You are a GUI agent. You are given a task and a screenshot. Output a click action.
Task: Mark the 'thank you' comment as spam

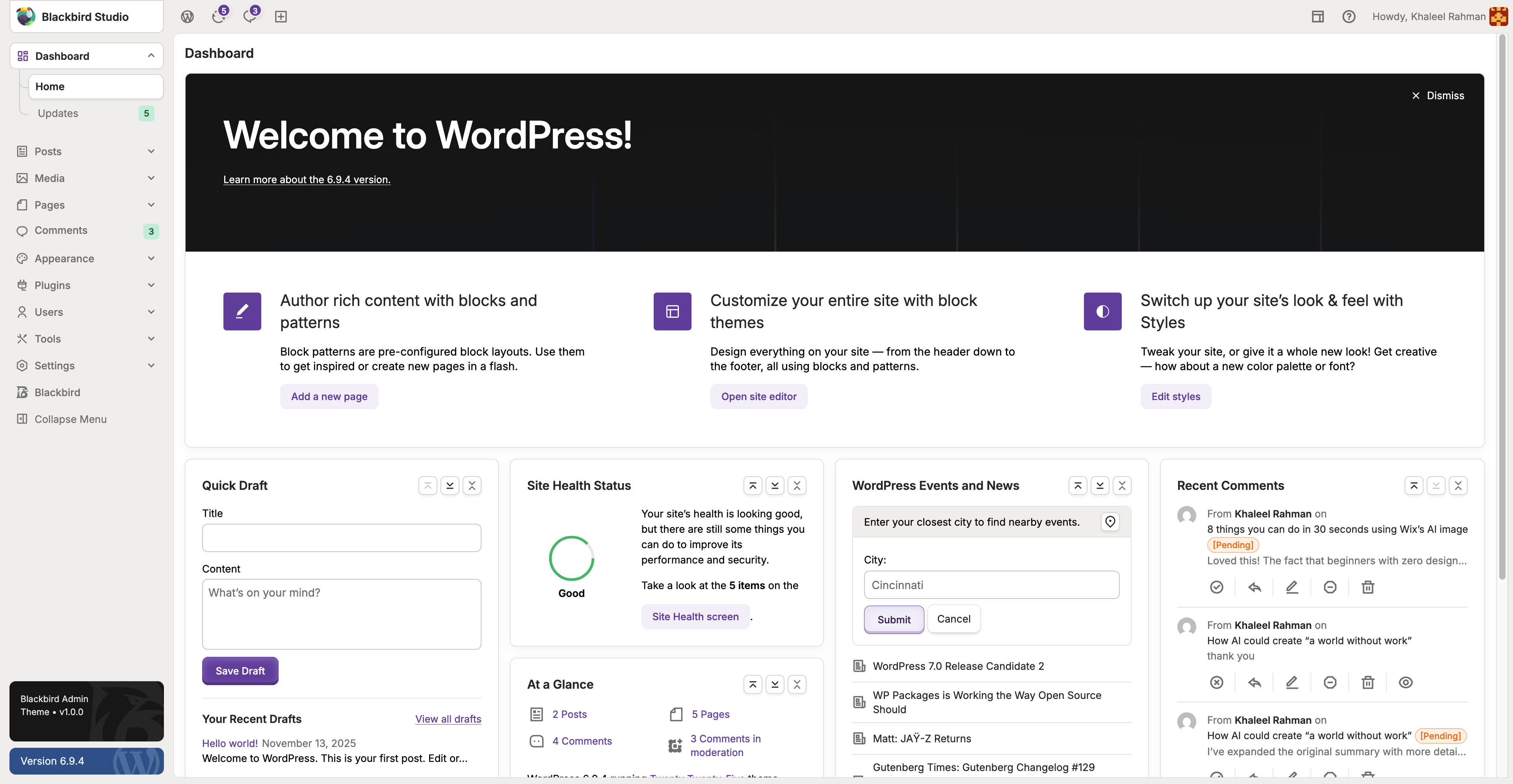pyautogui.click(x=1330, y=682)
